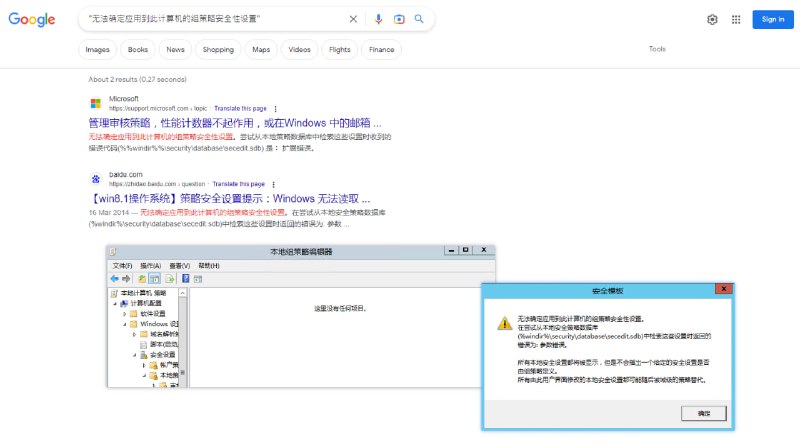Open more options for Microsoft result
The height and width of the screenshot is (446, 800).
pos(276,109)
